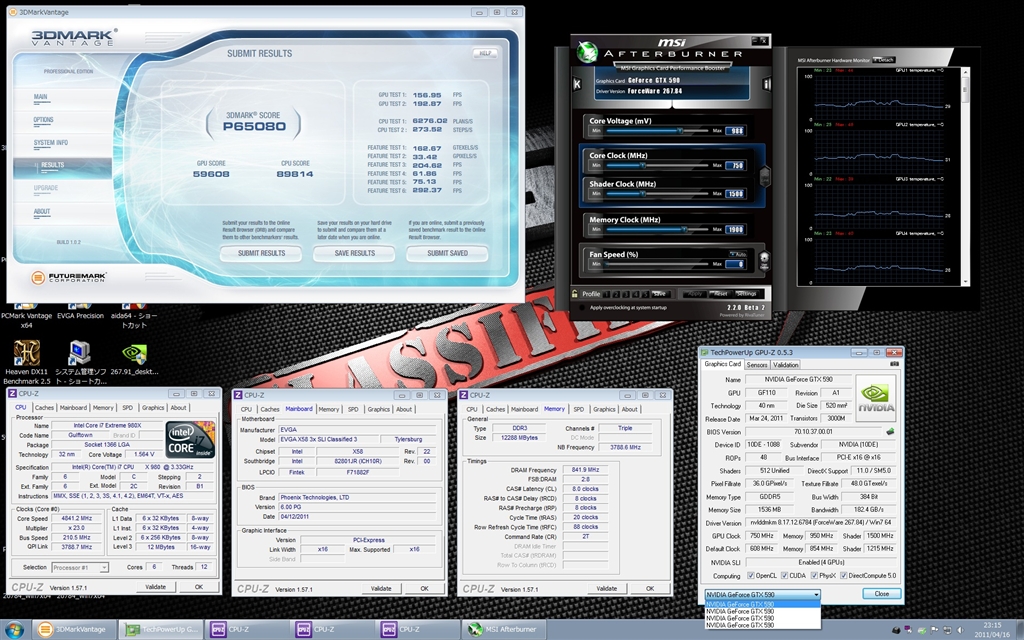This screenshot has width=1024, height=640.
Task: Open the Validation tab in GPU-Z
Action: (785, 365)
